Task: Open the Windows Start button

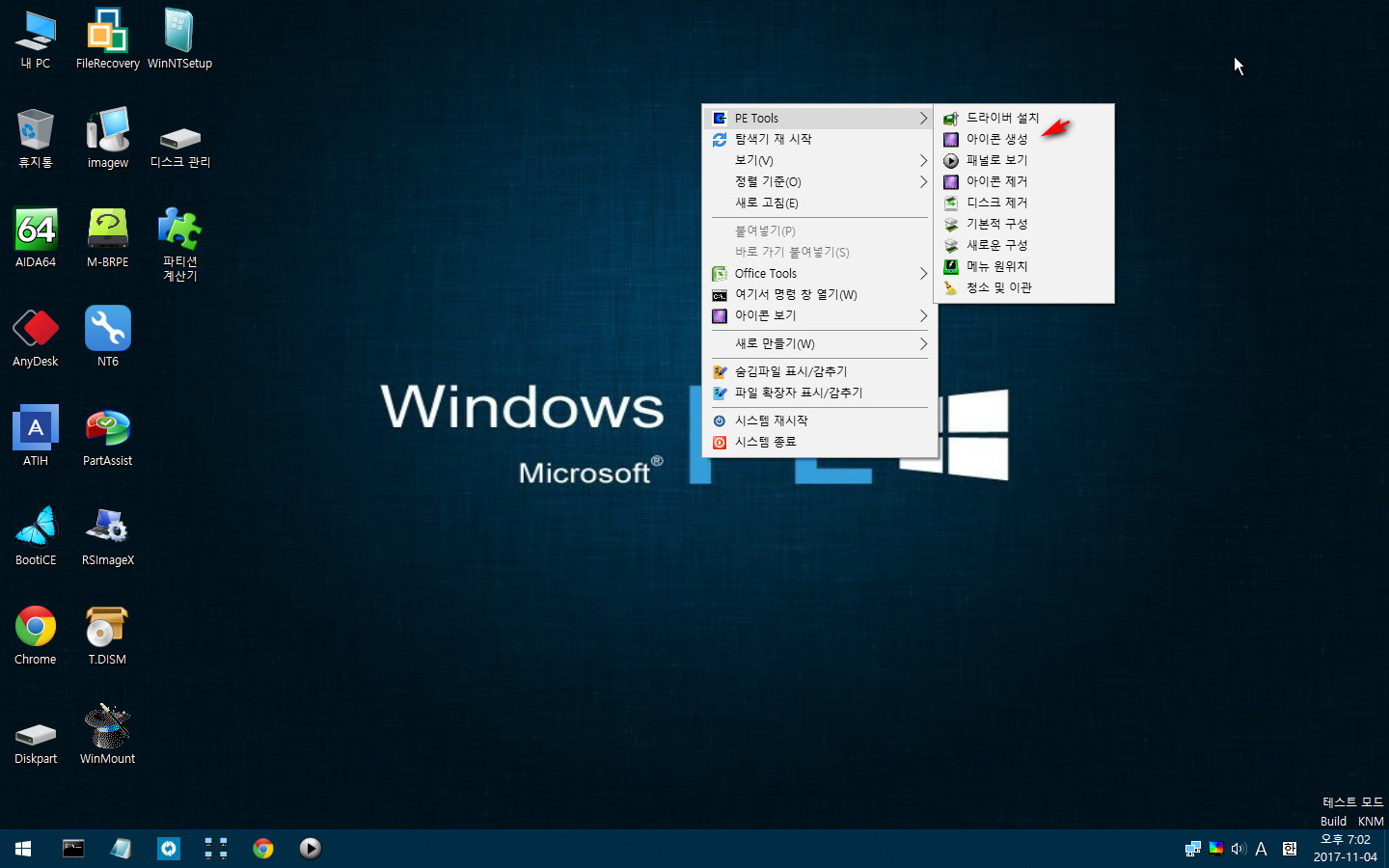Action: pyautogui.click(x=23, y=849)
